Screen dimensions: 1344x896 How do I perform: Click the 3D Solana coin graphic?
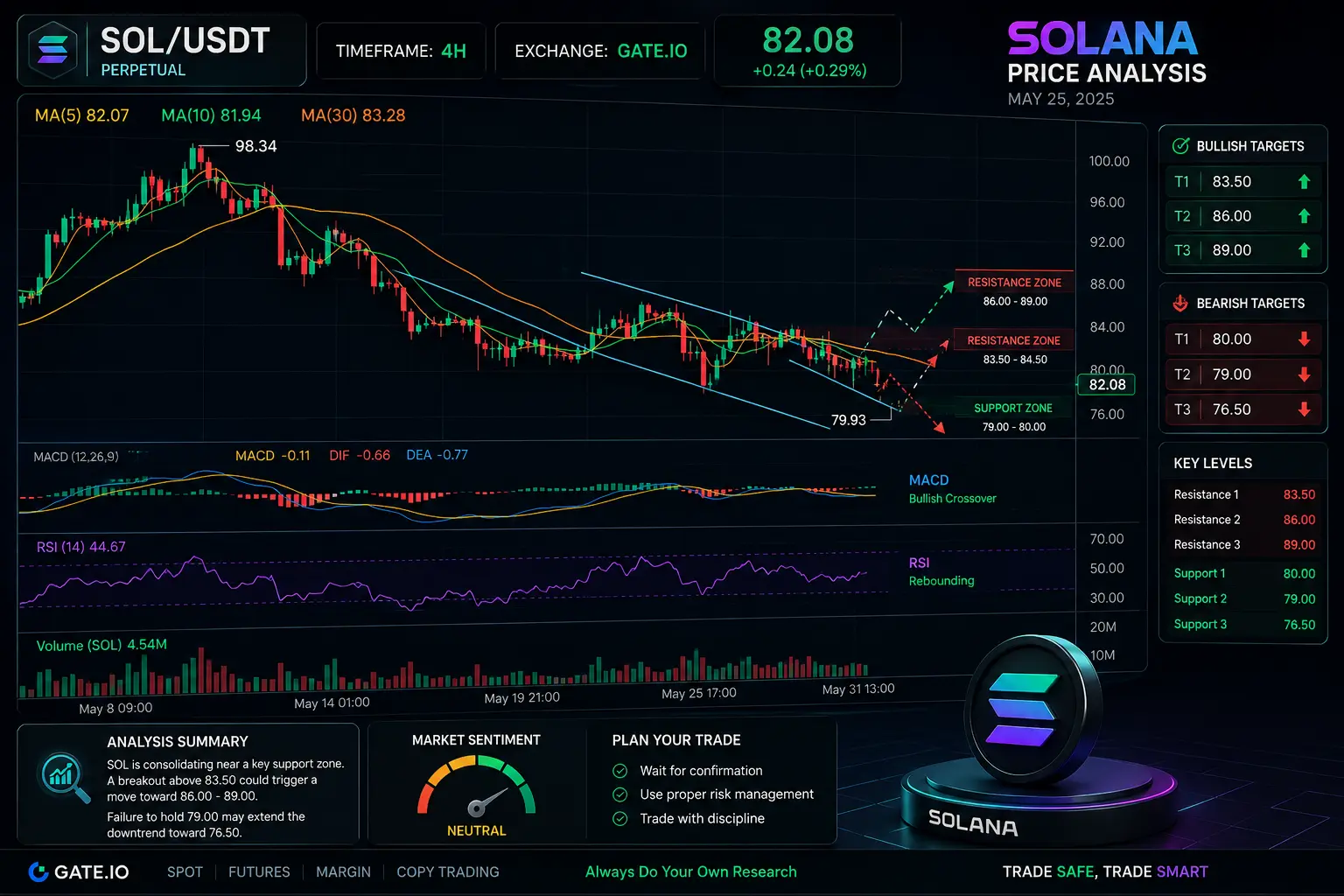click(1032, 710)
